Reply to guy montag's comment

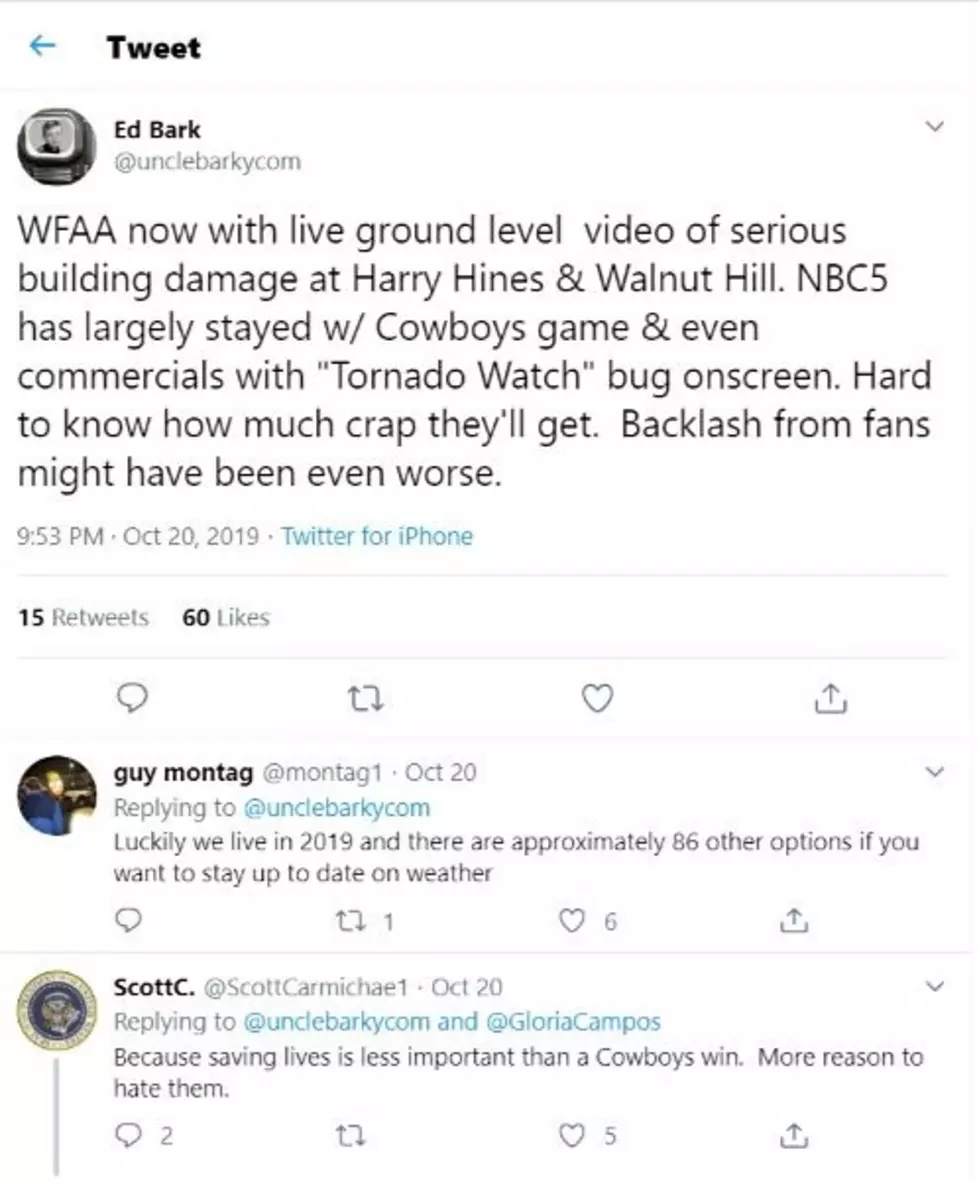click(129, 920)
